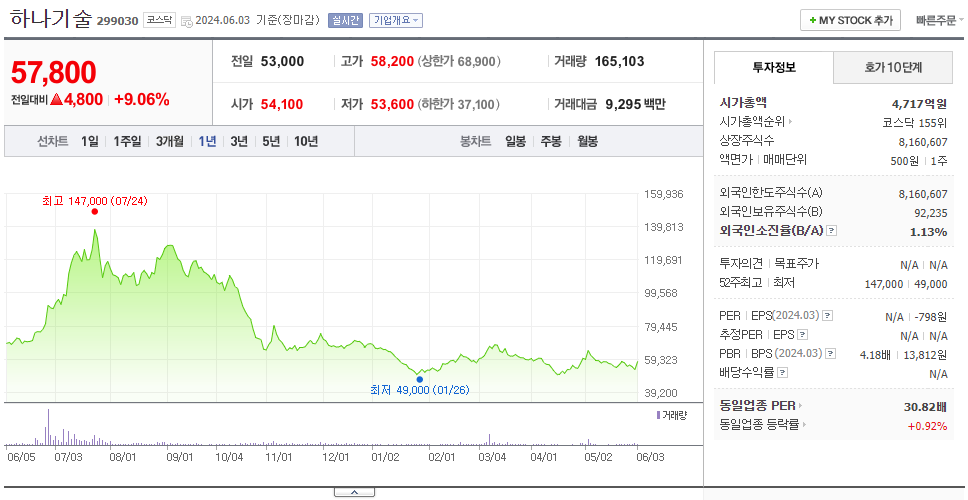Screen dimensions: 968x500
Task: Open the 투자정보 tab
Action: point(774,67)
